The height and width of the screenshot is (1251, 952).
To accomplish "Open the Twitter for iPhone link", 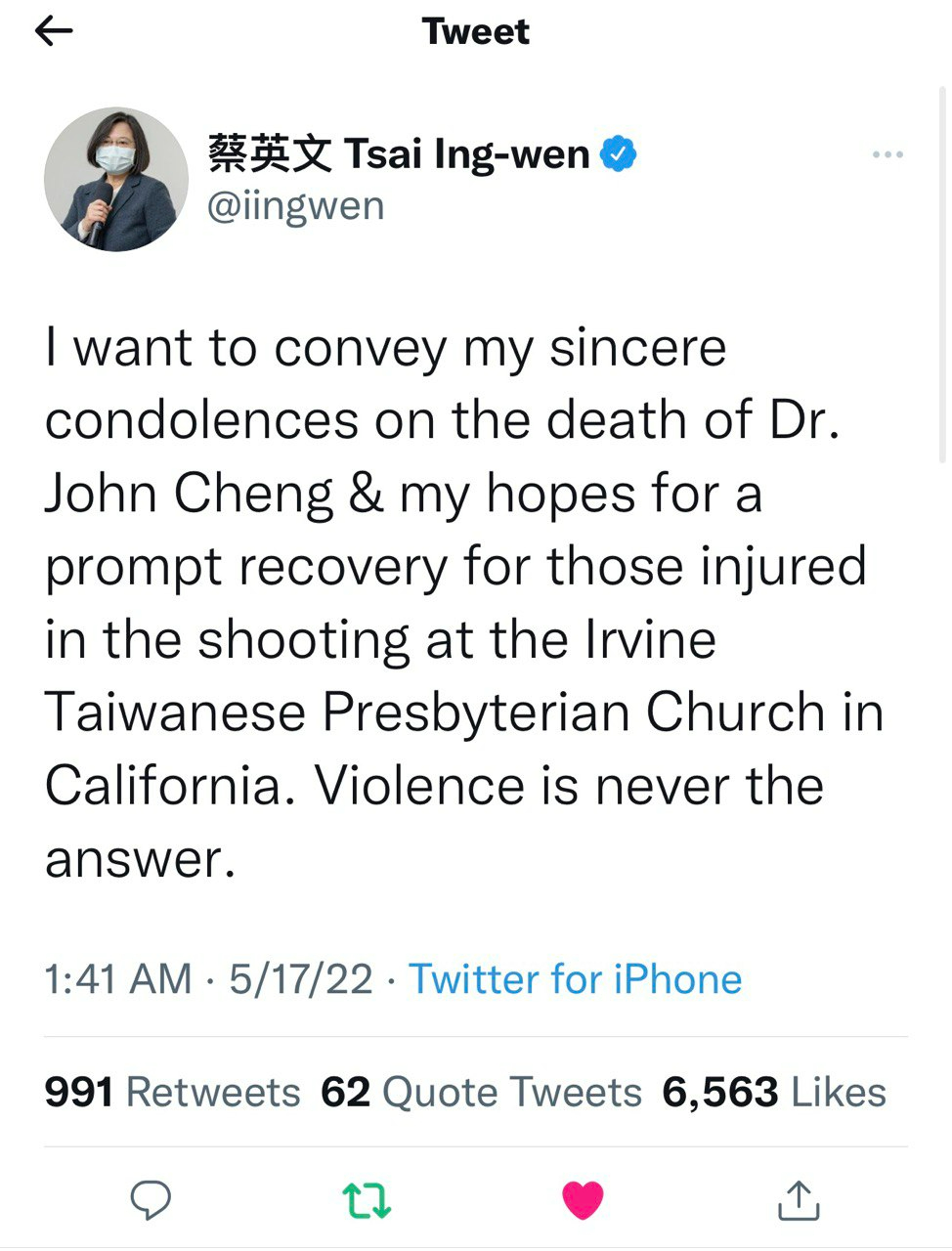I will click(x=575, y=979).
